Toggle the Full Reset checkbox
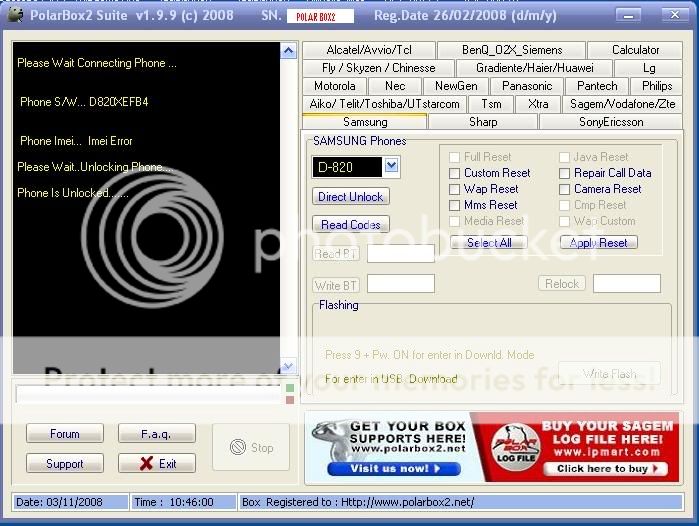 (454, 157)
